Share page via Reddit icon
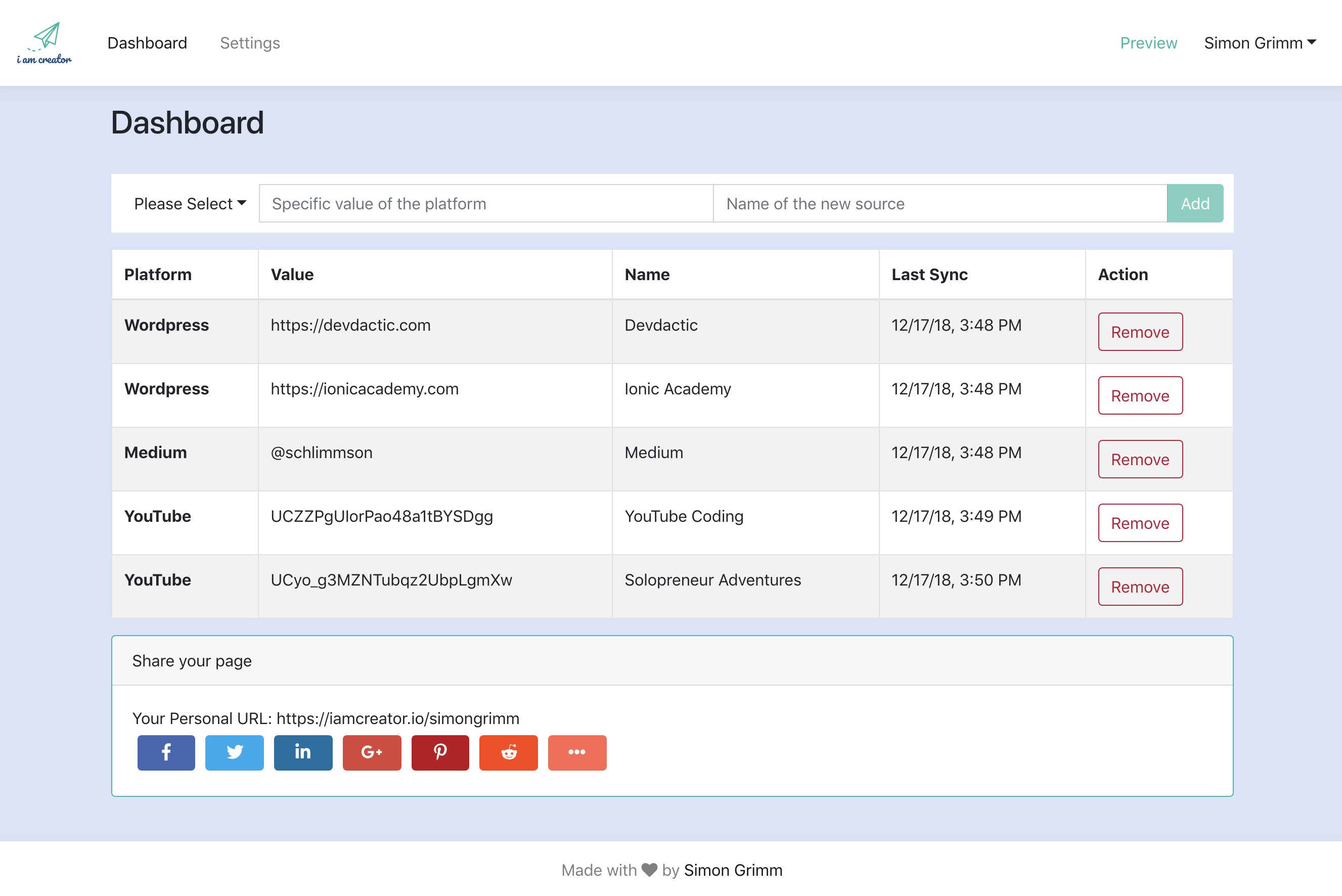 coord(509,752)
